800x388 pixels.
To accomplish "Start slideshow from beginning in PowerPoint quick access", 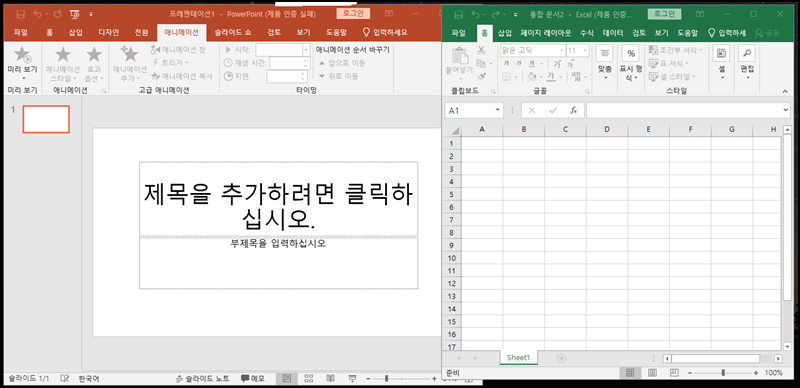I will (74, 14).
